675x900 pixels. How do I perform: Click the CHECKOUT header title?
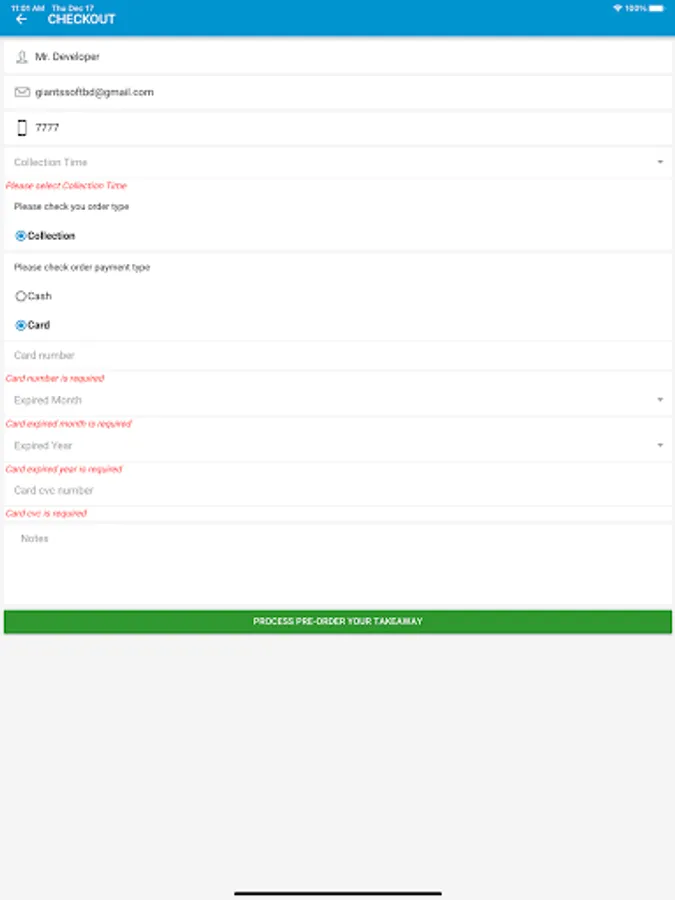coord(82,20)
